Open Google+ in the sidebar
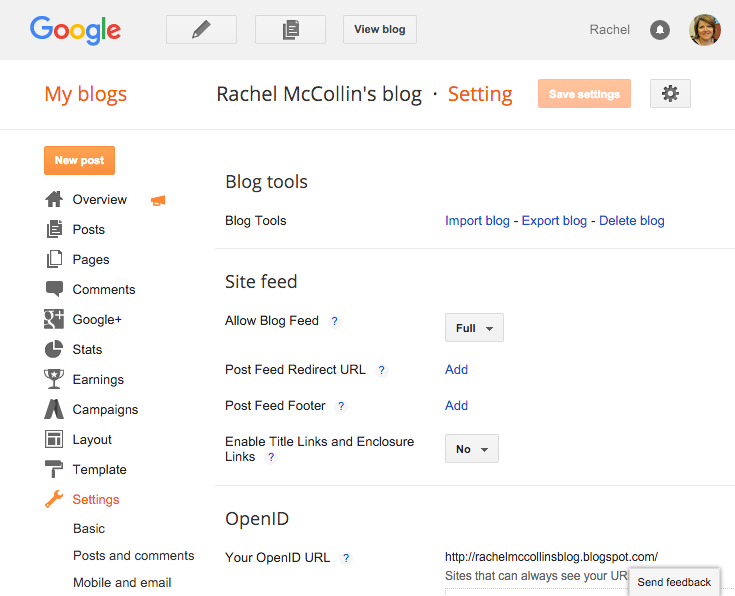 coord(97,320)
